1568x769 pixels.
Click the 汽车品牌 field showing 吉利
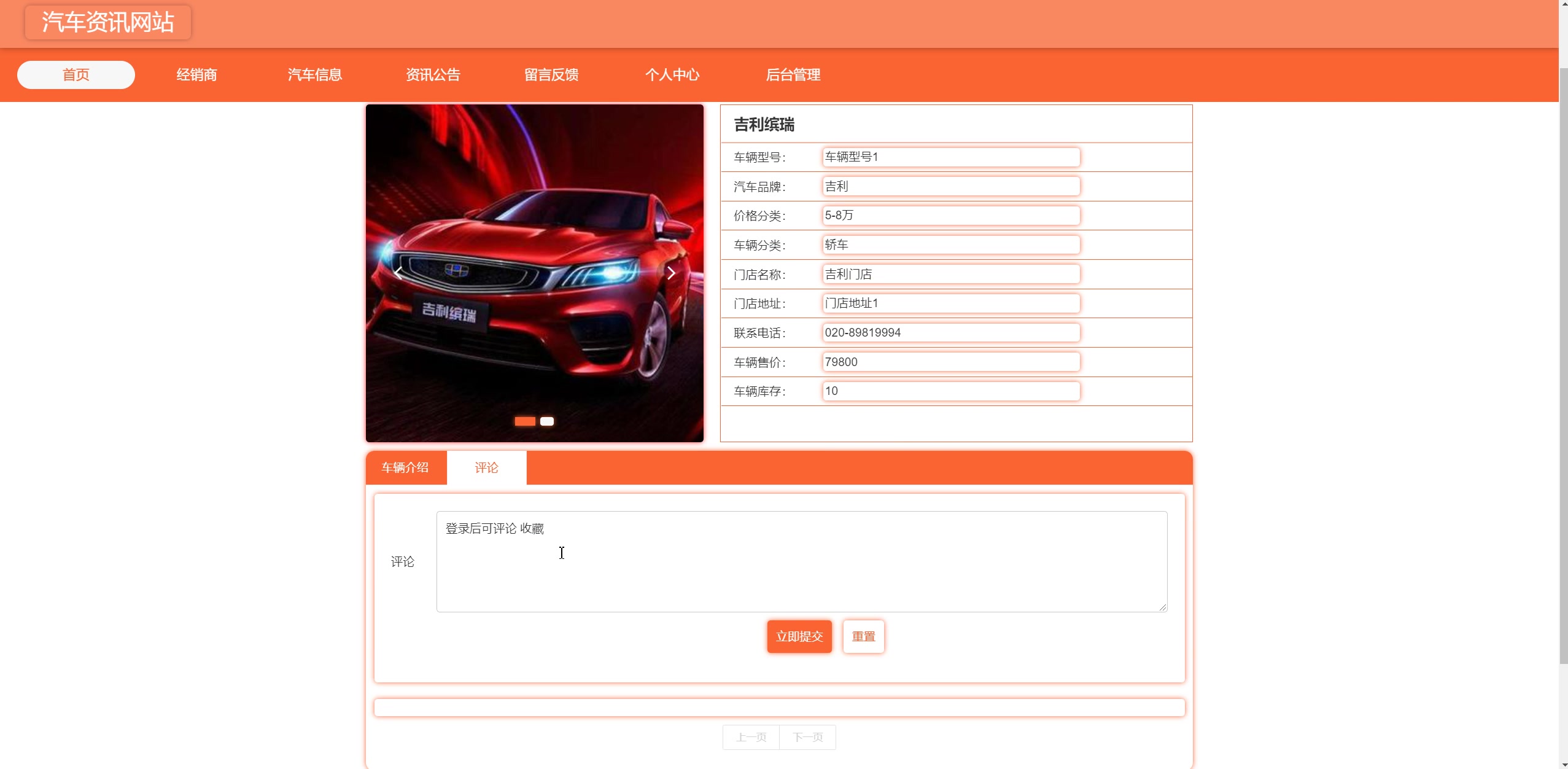(x=951, y=186)
